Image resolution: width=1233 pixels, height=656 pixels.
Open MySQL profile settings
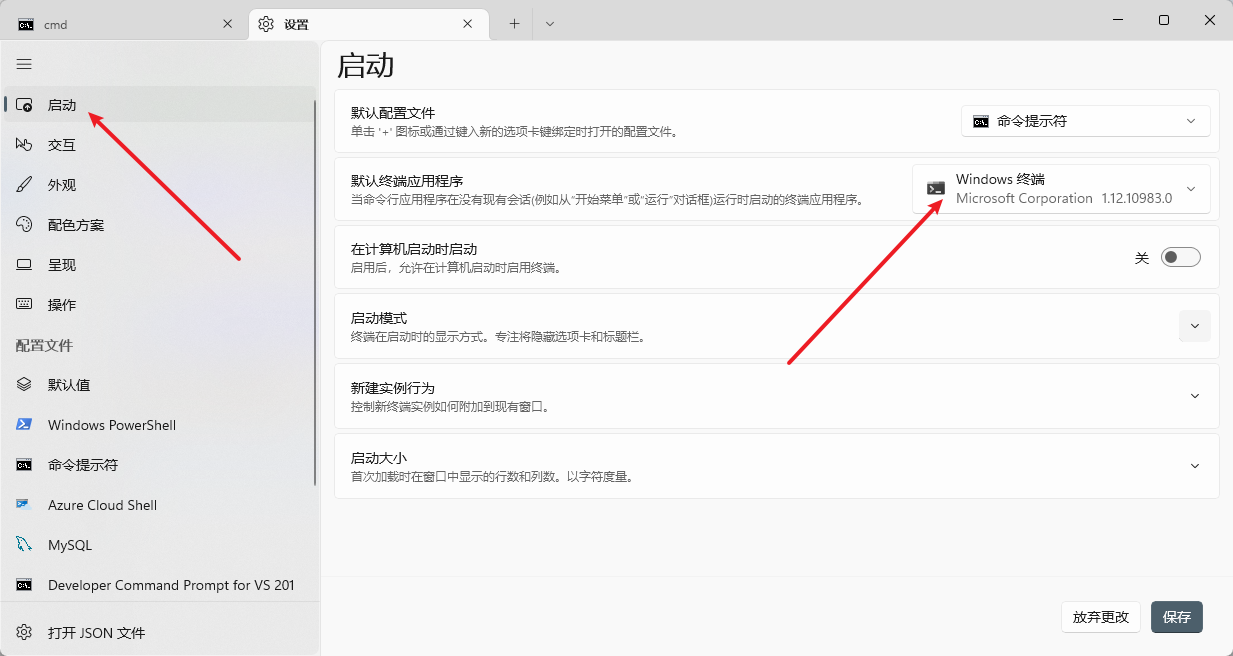click(160, 545)
